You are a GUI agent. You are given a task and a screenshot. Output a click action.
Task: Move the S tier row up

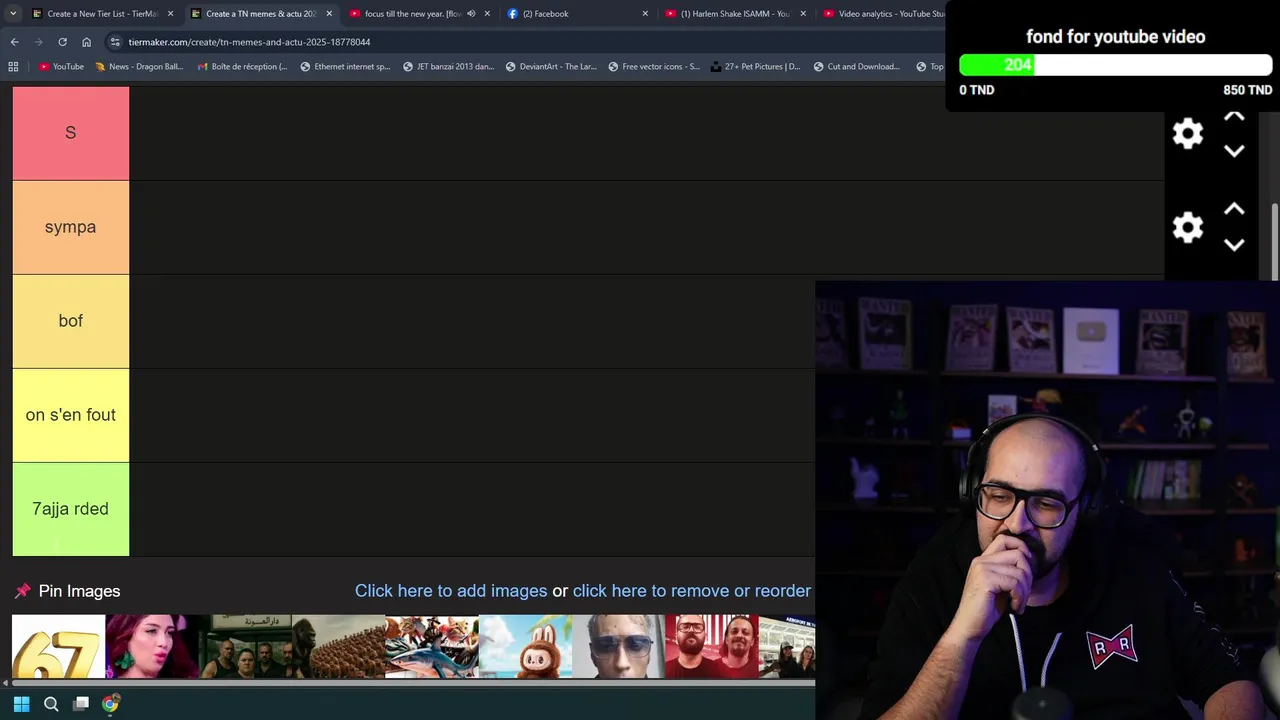(1234, 117)
